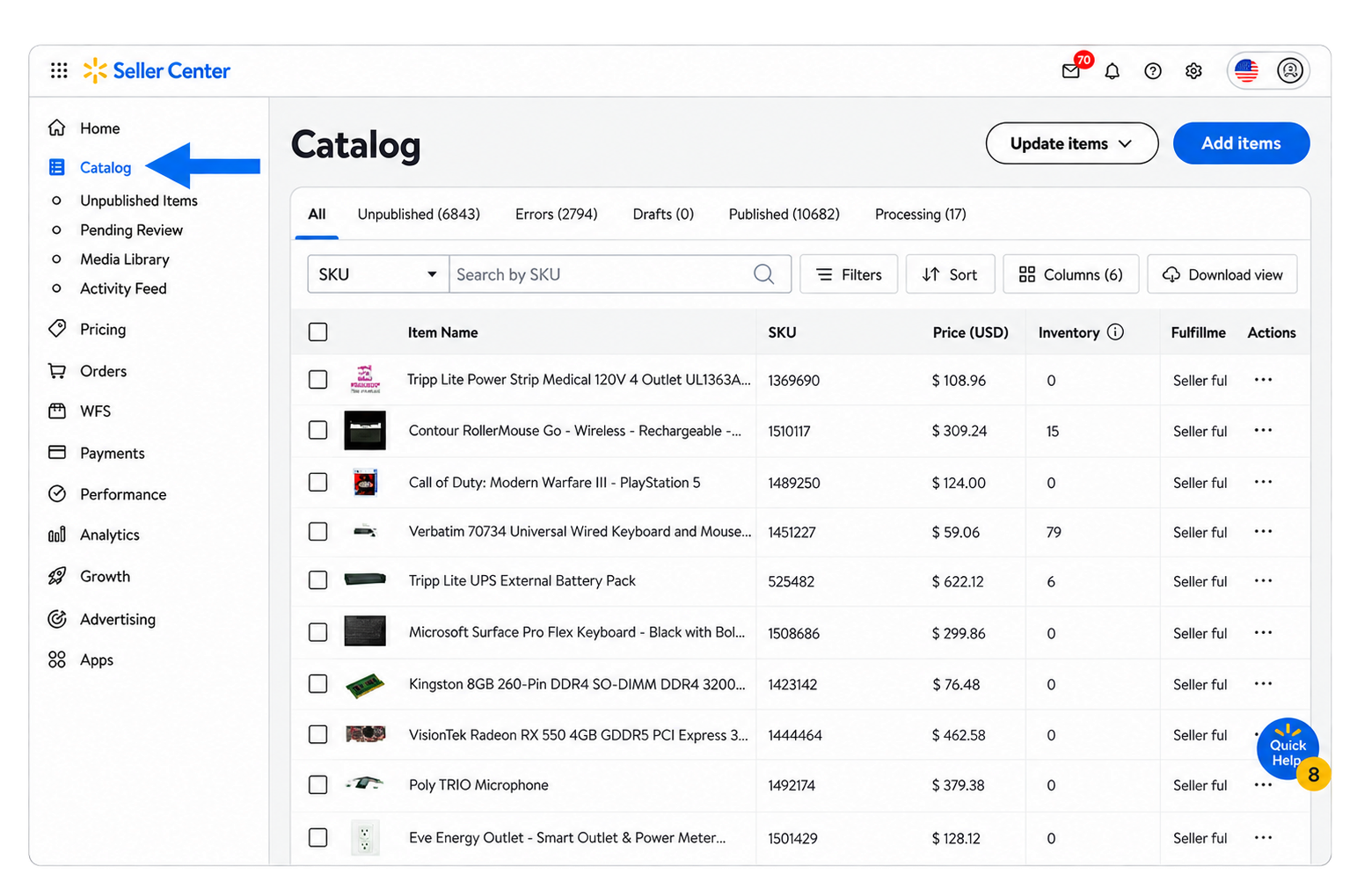Viewport: 1357px width, 896px height.
Task: Expand the Update items dropdown
Action: [1072, 143]
